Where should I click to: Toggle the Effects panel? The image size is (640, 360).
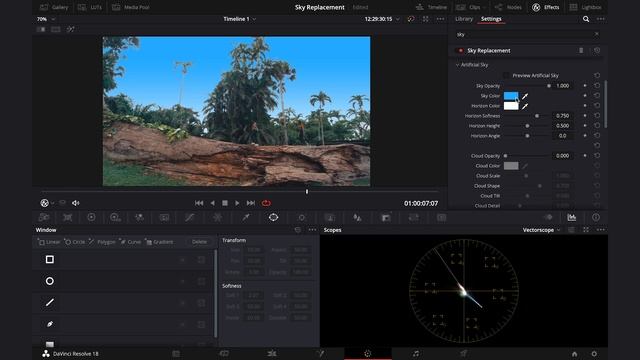click(546, 7)
